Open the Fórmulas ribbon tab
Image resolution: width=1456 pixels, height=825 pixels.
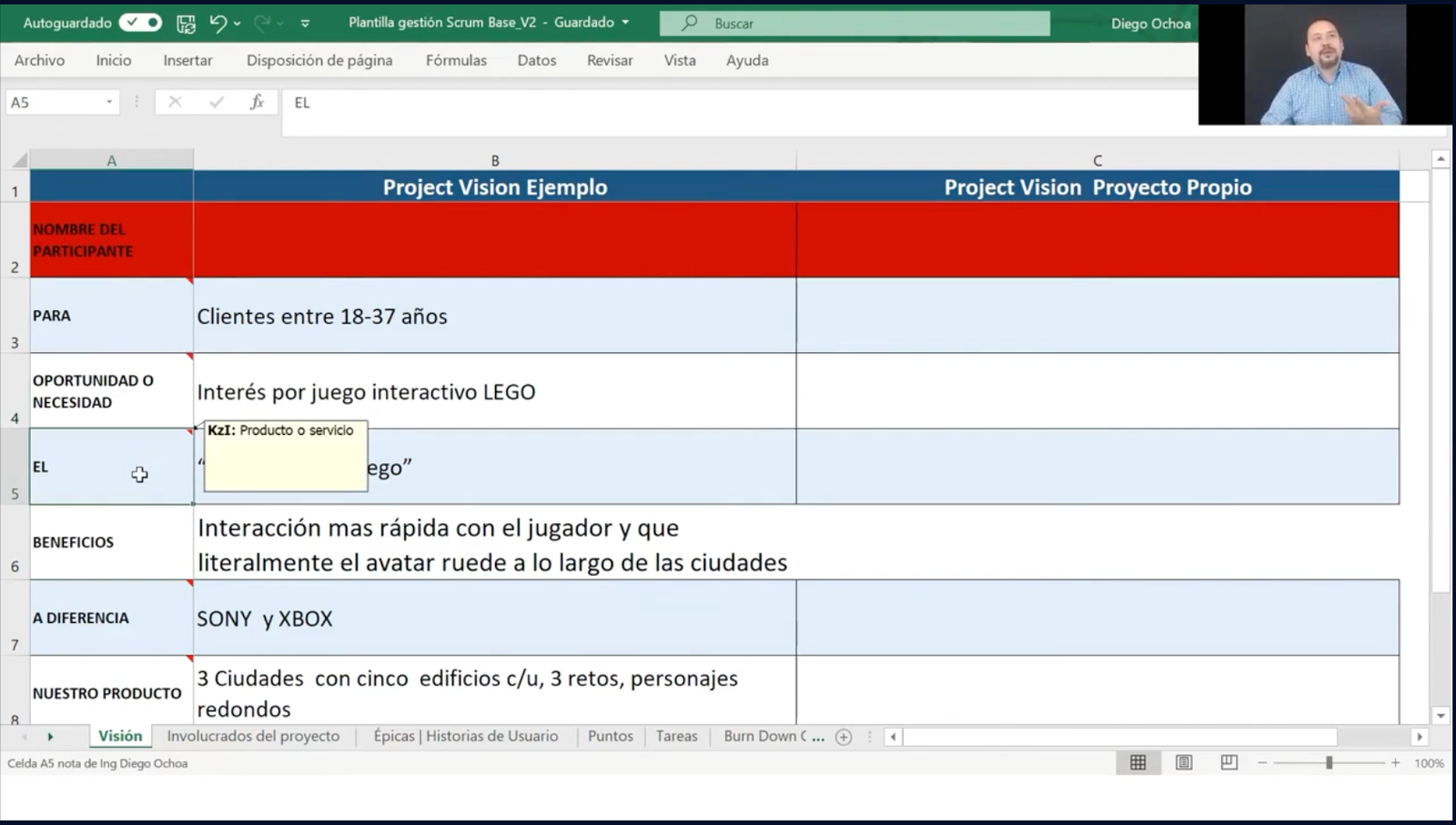click(x=456, y=61)
